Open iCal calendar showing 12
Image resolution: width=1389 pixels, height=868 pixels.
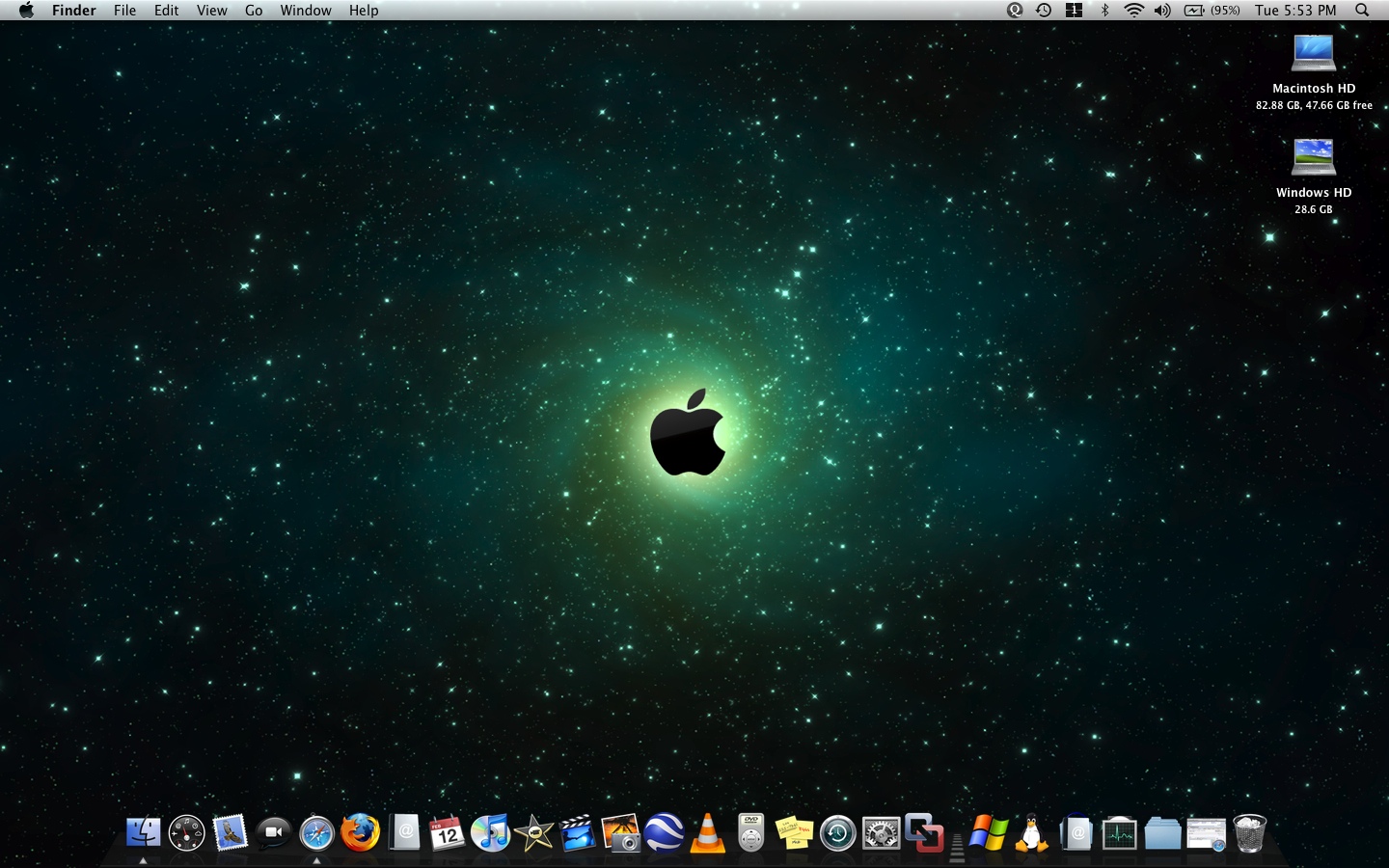click(448, 833)
